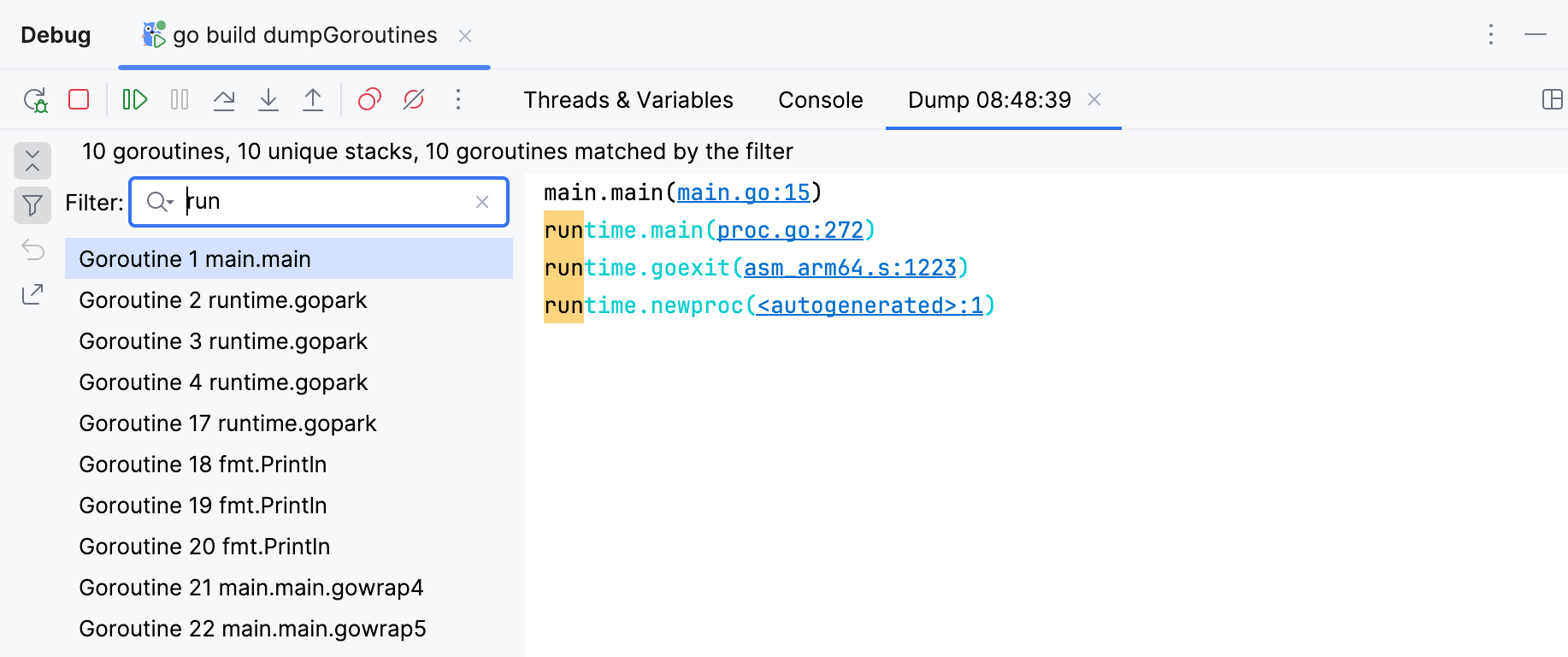Toggle Mute Breakpoints
This screenshot has height=657, width=1568.
(x=414, y=100)
